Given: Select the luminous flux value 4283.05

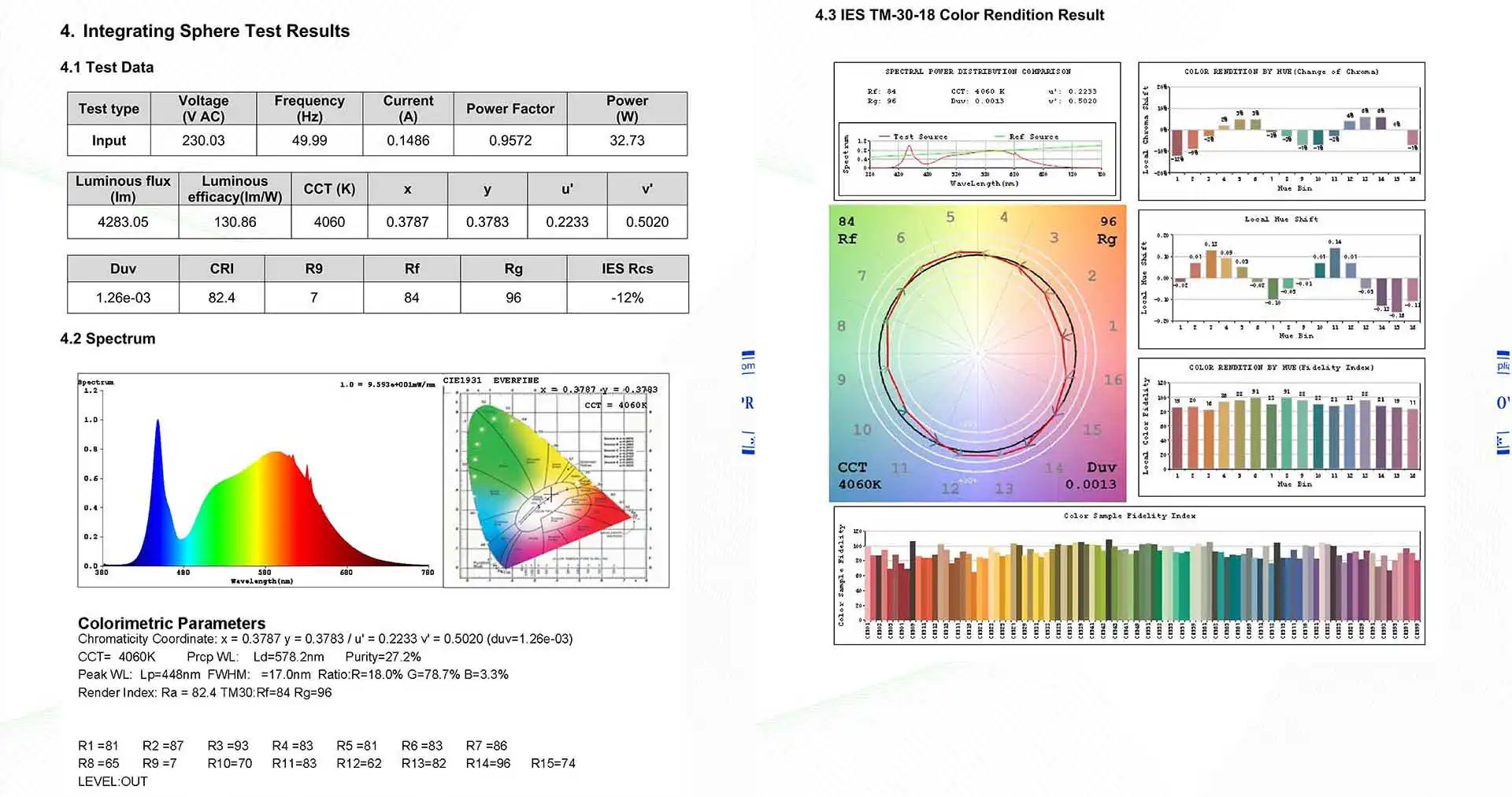Looking at the screenshot, I should pos(123,222).
